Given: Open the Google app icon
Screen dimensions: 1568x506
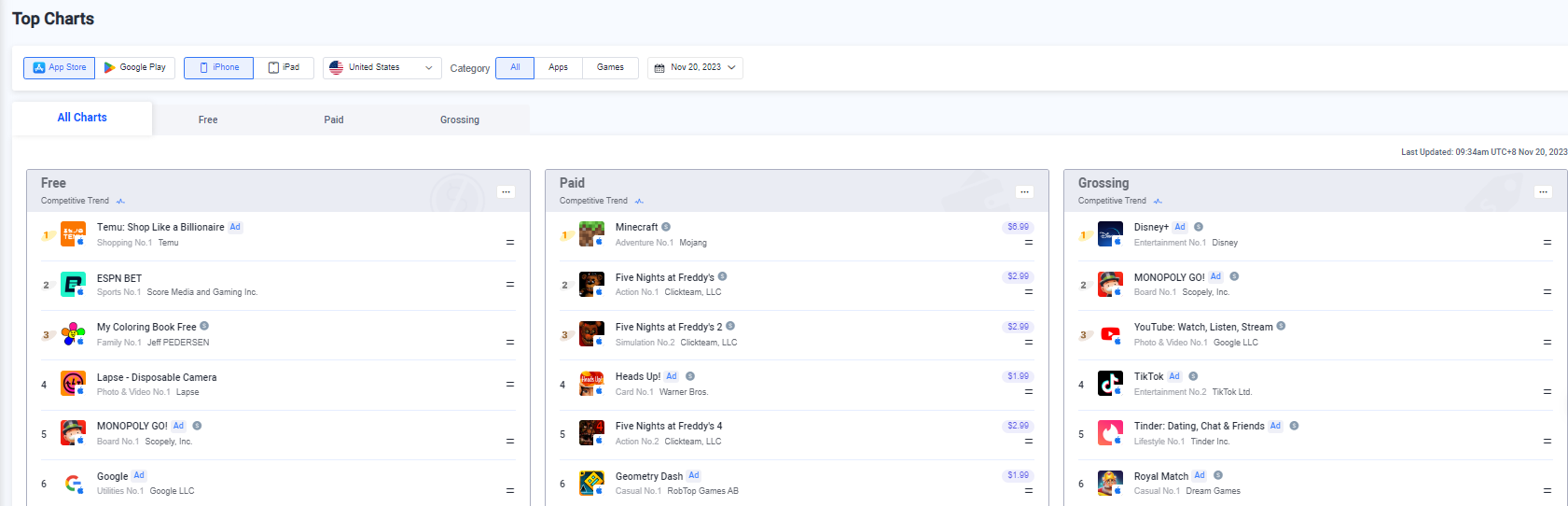Looking at the screenshot, I should point(73,483).
